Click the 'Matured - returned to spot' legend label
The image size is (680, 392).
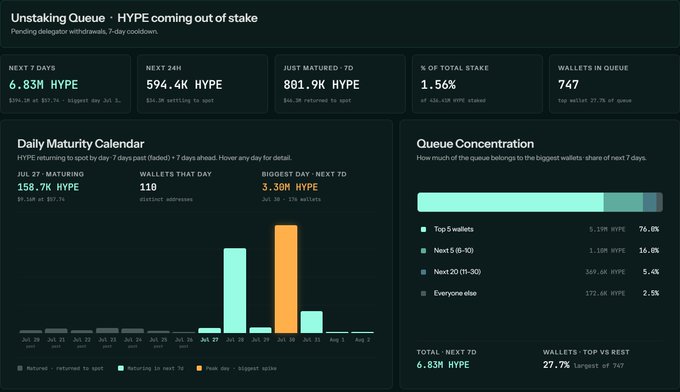(65, 368)
